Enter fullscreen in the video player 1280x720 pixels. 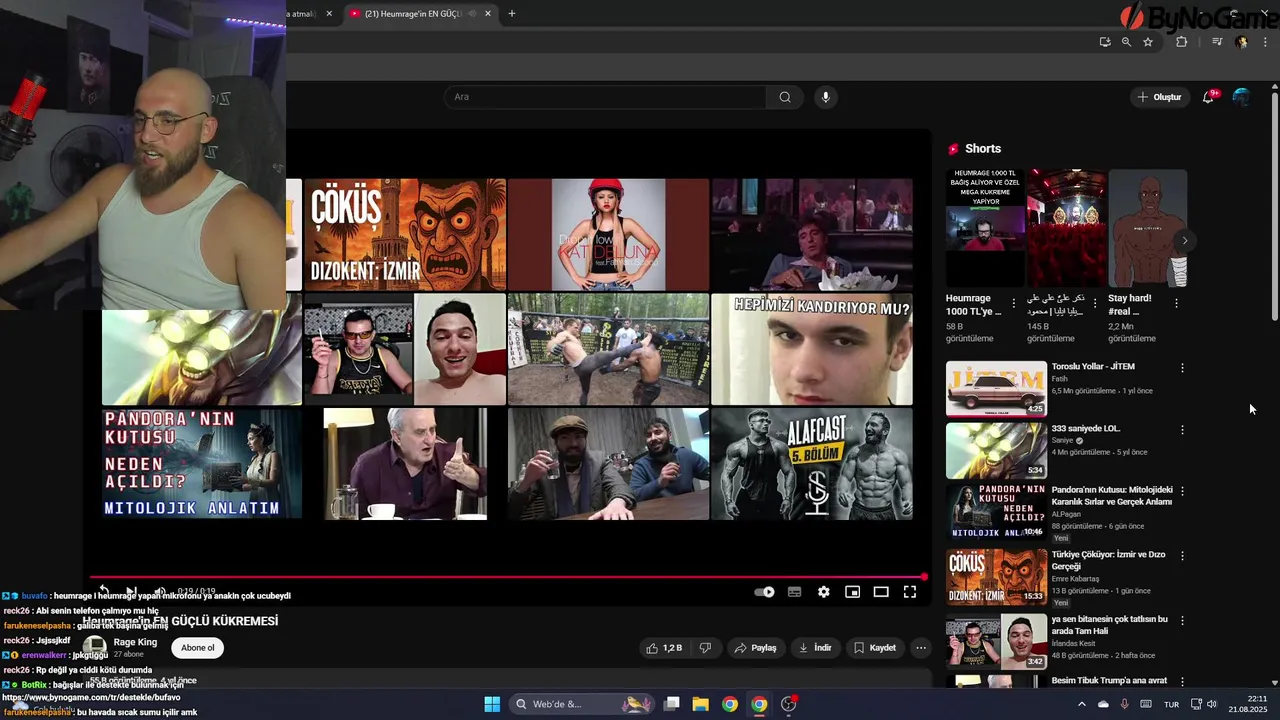[910, 592]
